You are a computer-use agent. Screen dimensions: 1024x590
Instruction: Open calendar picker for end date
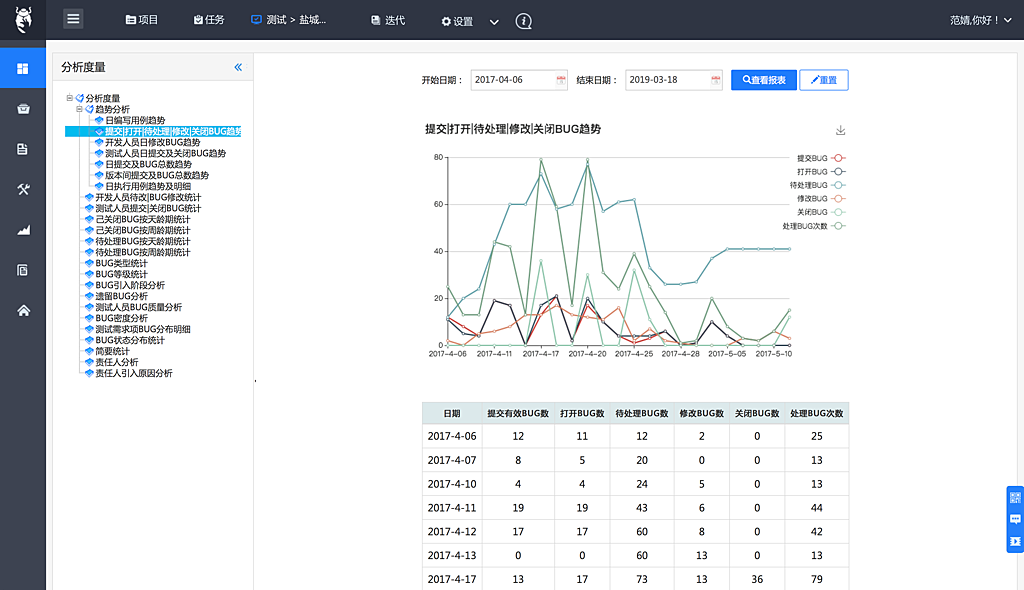(715, 80)
